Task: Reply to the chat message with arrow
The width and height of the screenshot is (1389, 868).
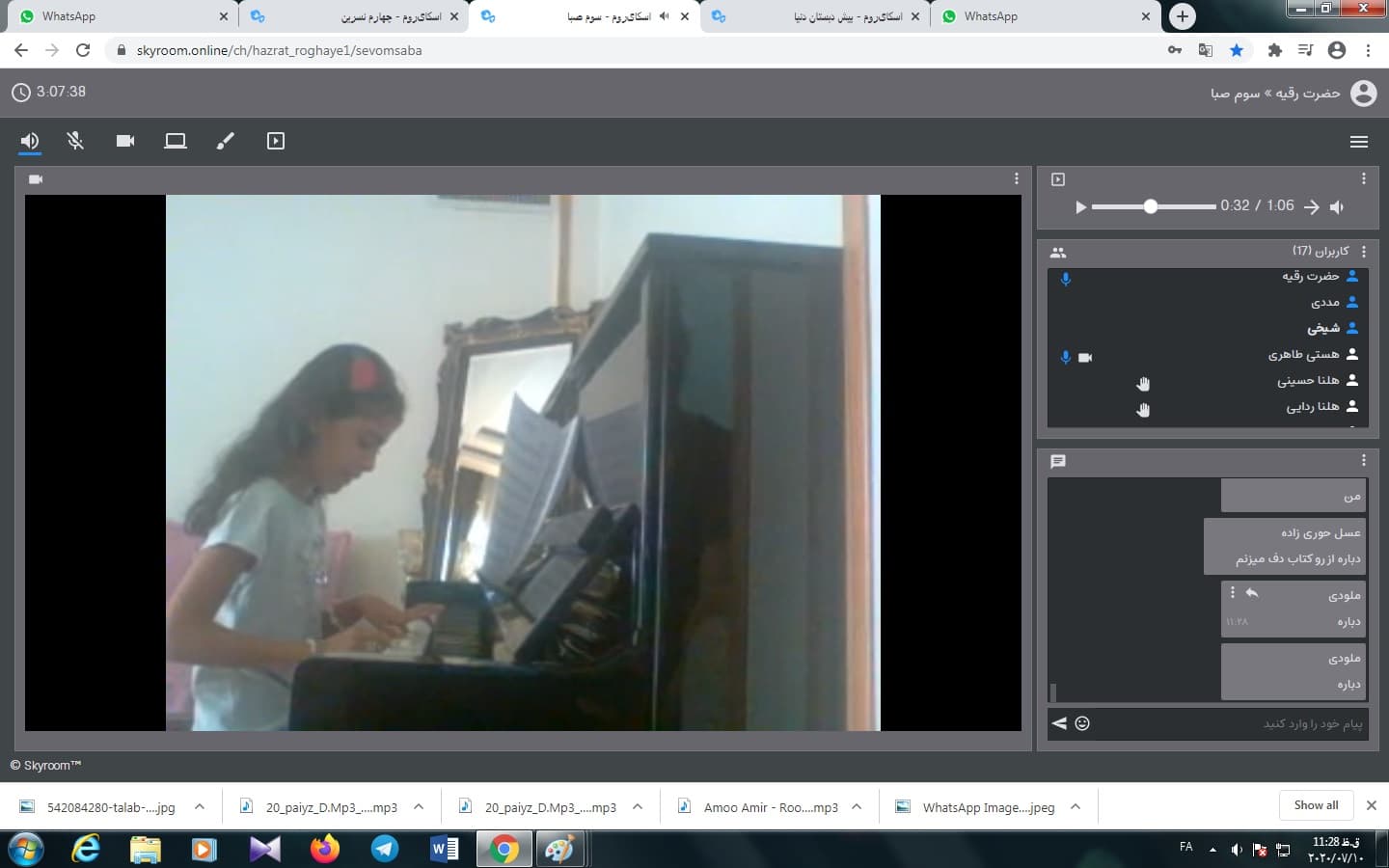Action: pos(1252,593)
